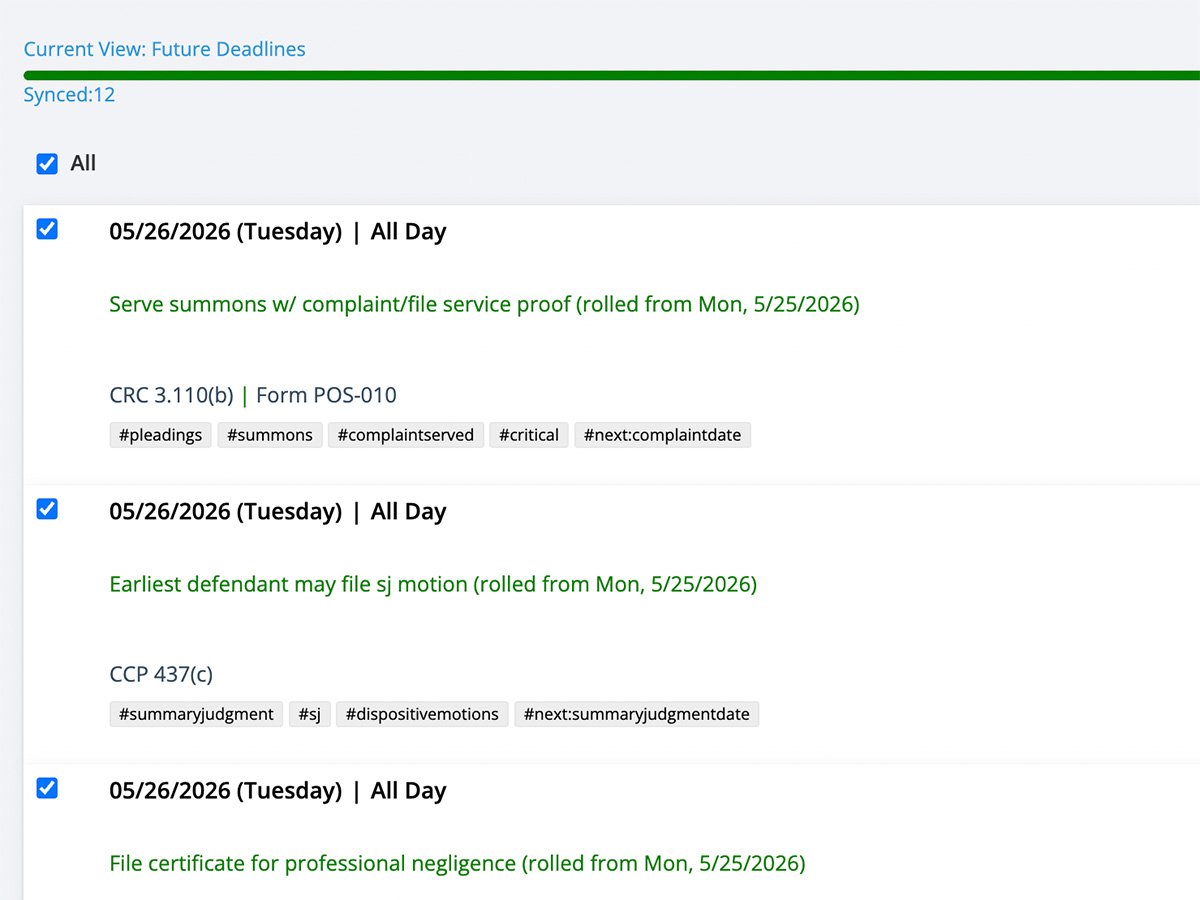
Task: Filter by the #critical tag
Action: tap(529, 435)
